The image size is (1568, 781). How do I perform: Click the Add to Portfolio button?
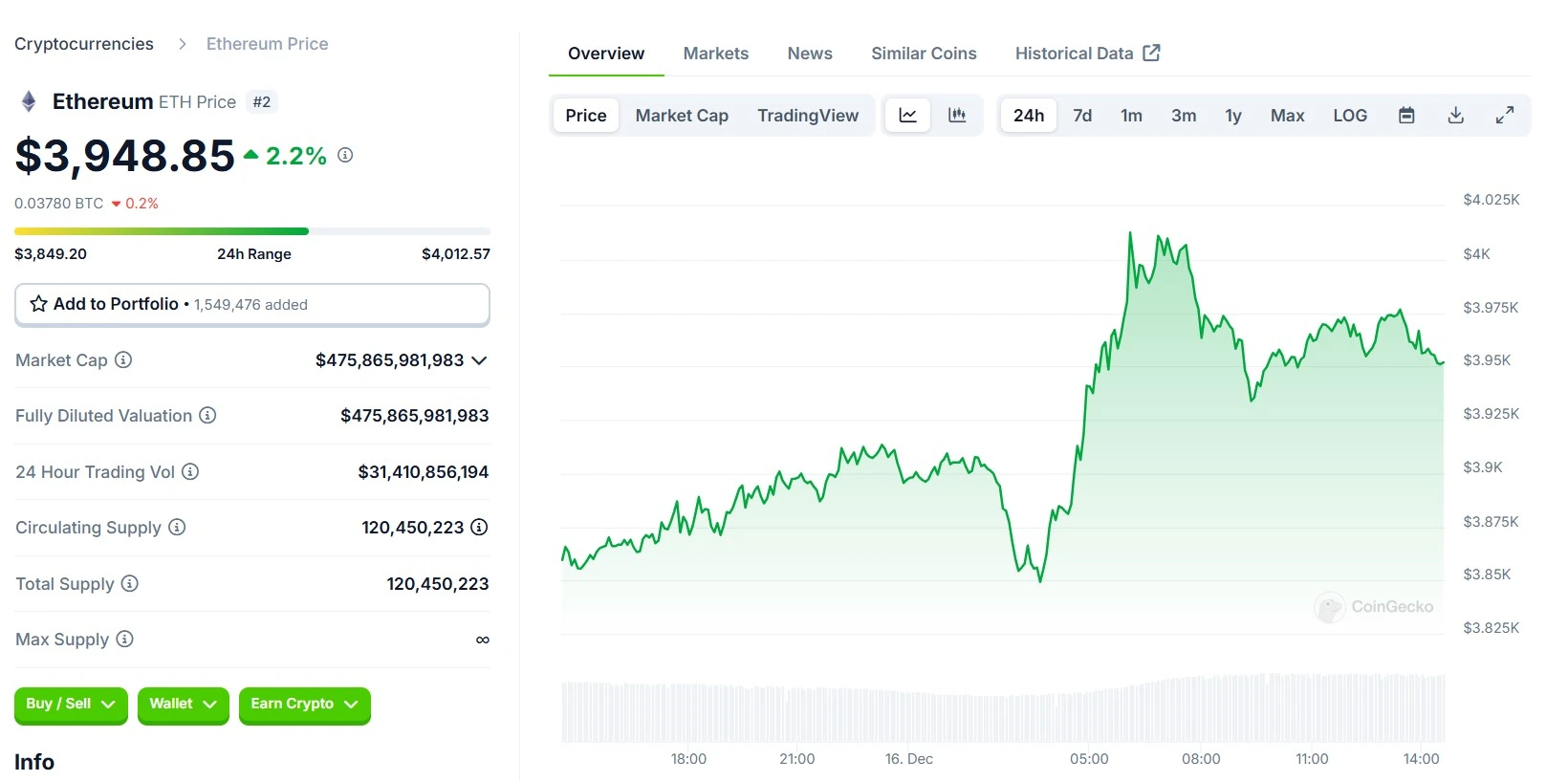click(x=252, y=304)
